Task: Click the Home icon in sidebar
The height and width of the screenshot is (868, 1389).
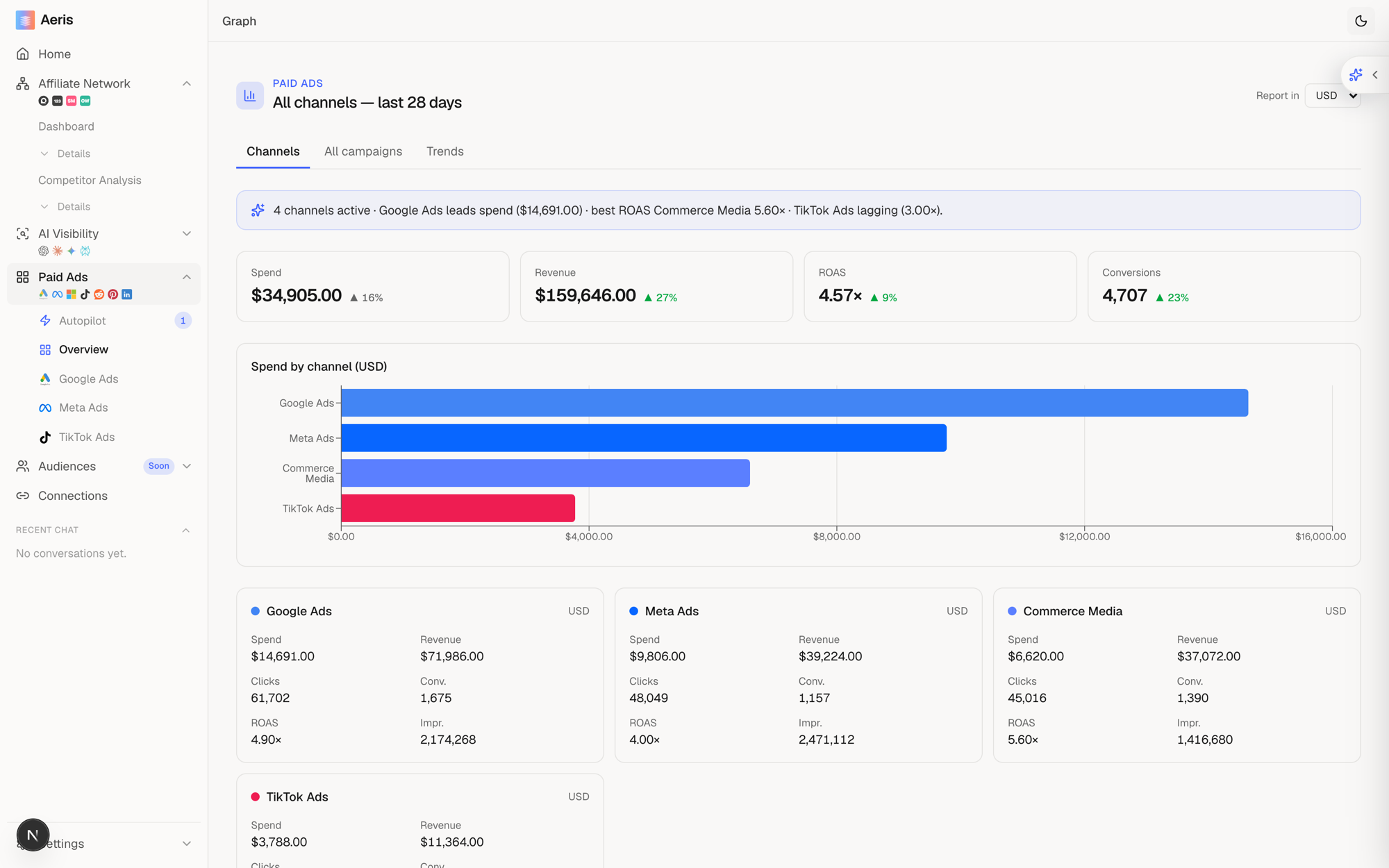Action: [x=23, y=54]
